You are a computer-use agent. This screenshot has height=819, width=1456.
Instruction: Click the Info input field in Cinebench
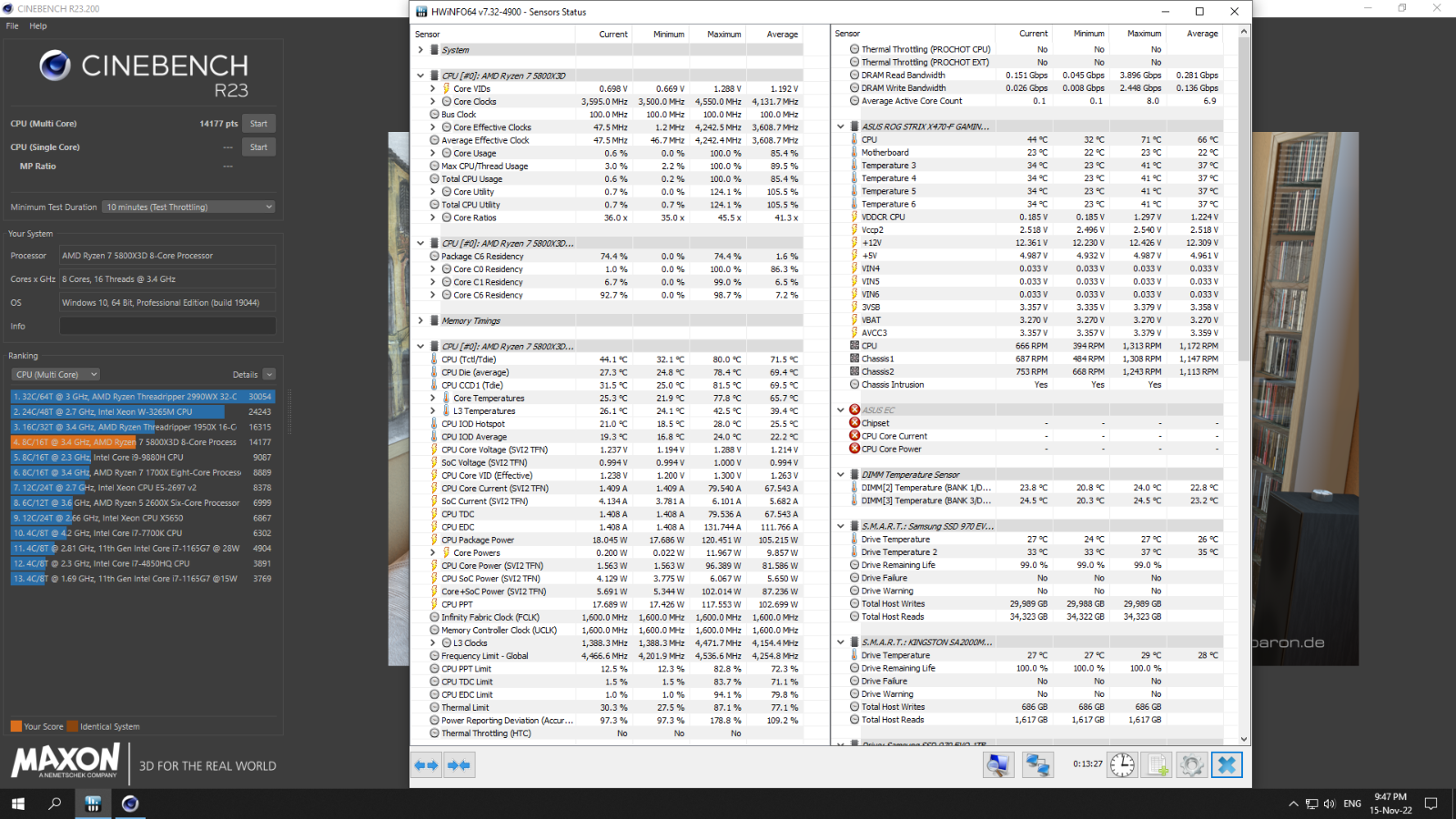(x=167, y=326)
